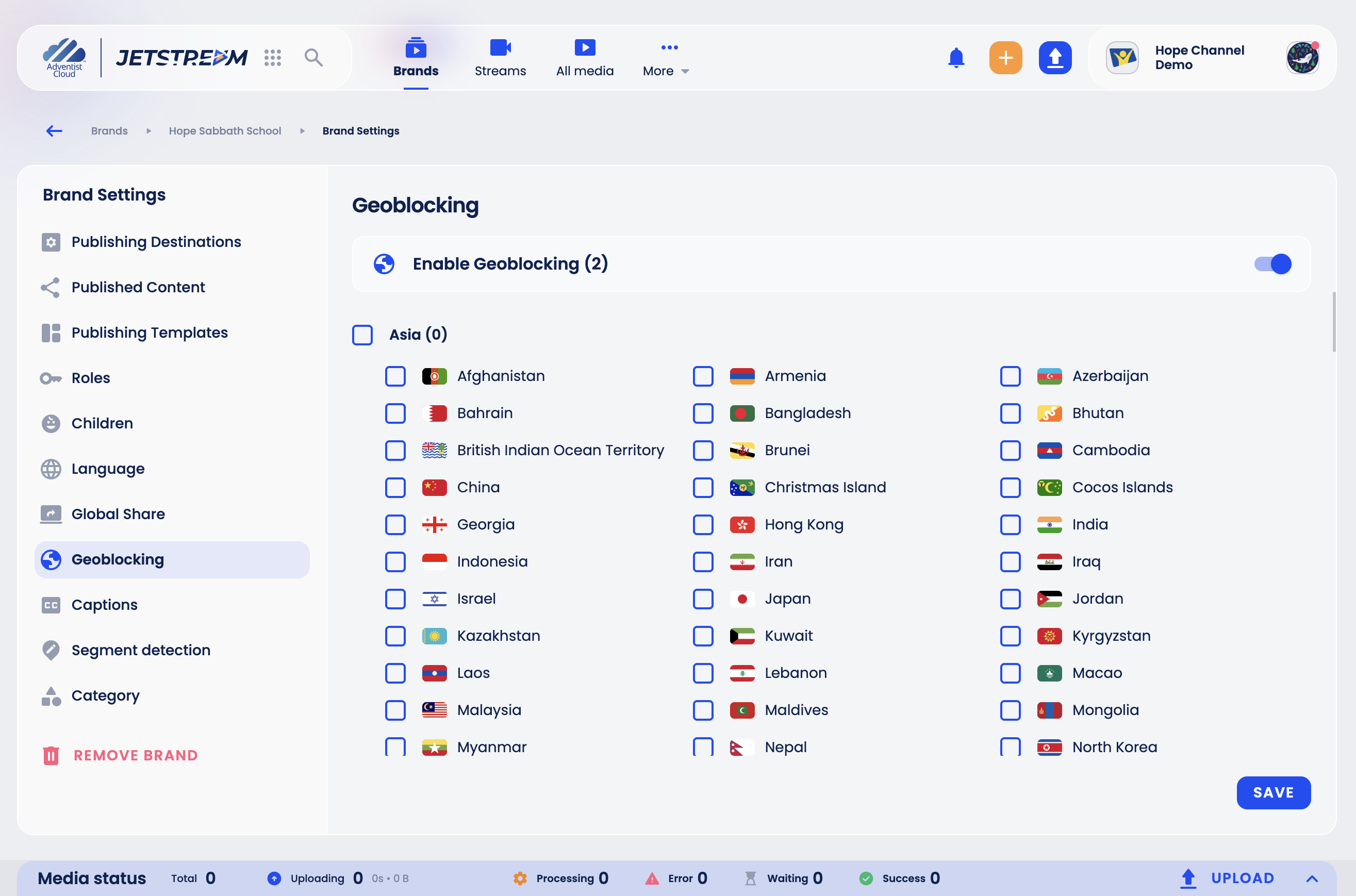The height and width of the screenshot is (896, 1356).
Task: Check the Afghanistan checkbox
Action: tap(395, 376)
